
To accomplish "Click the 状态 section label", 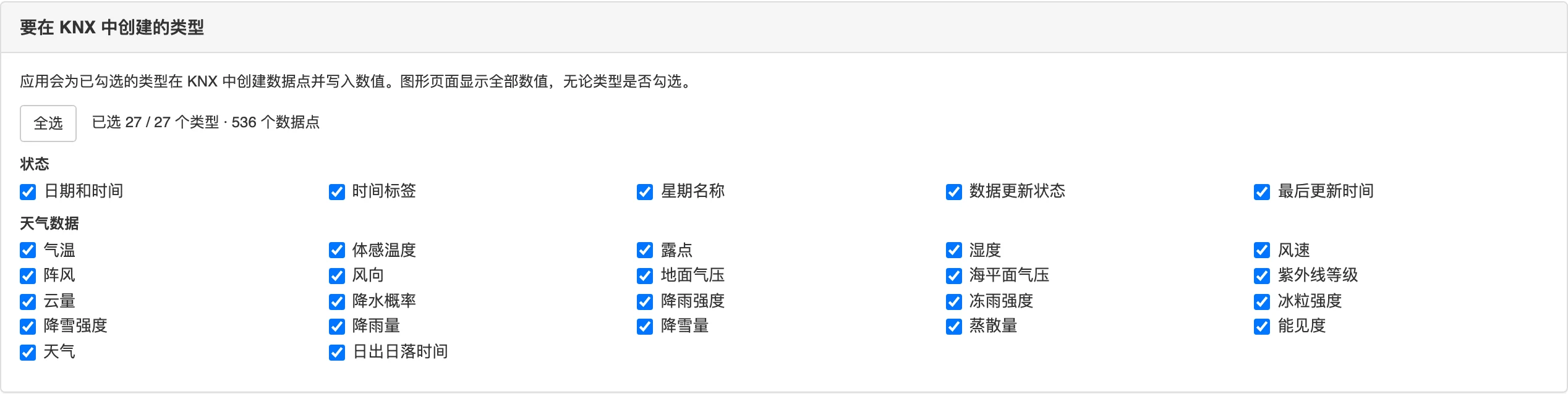I will [35, 164].
